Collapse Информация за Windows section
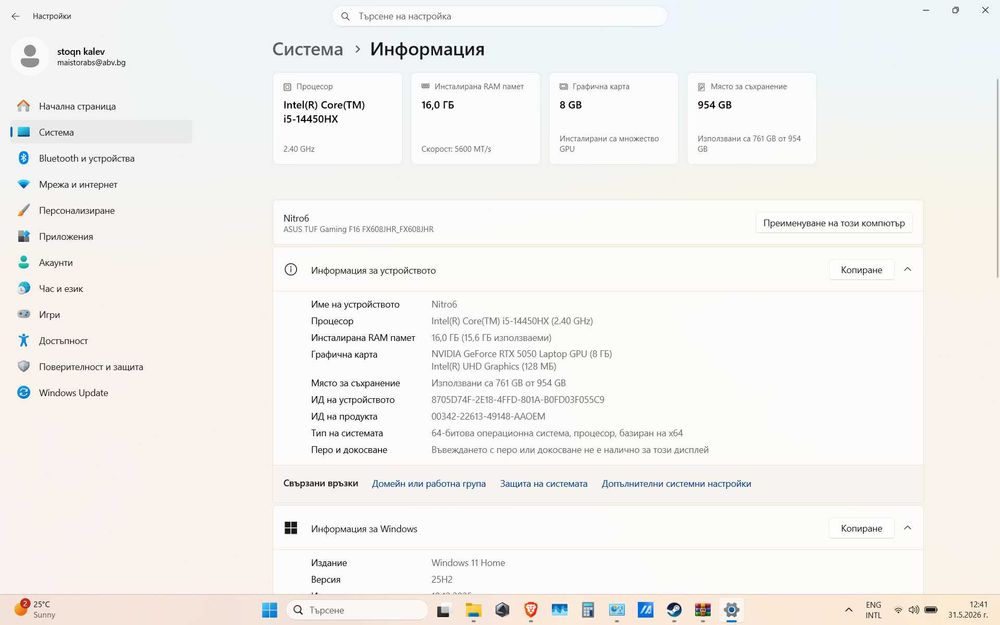1000x625 pixels. pyautogui.click(x=908, y=528)
